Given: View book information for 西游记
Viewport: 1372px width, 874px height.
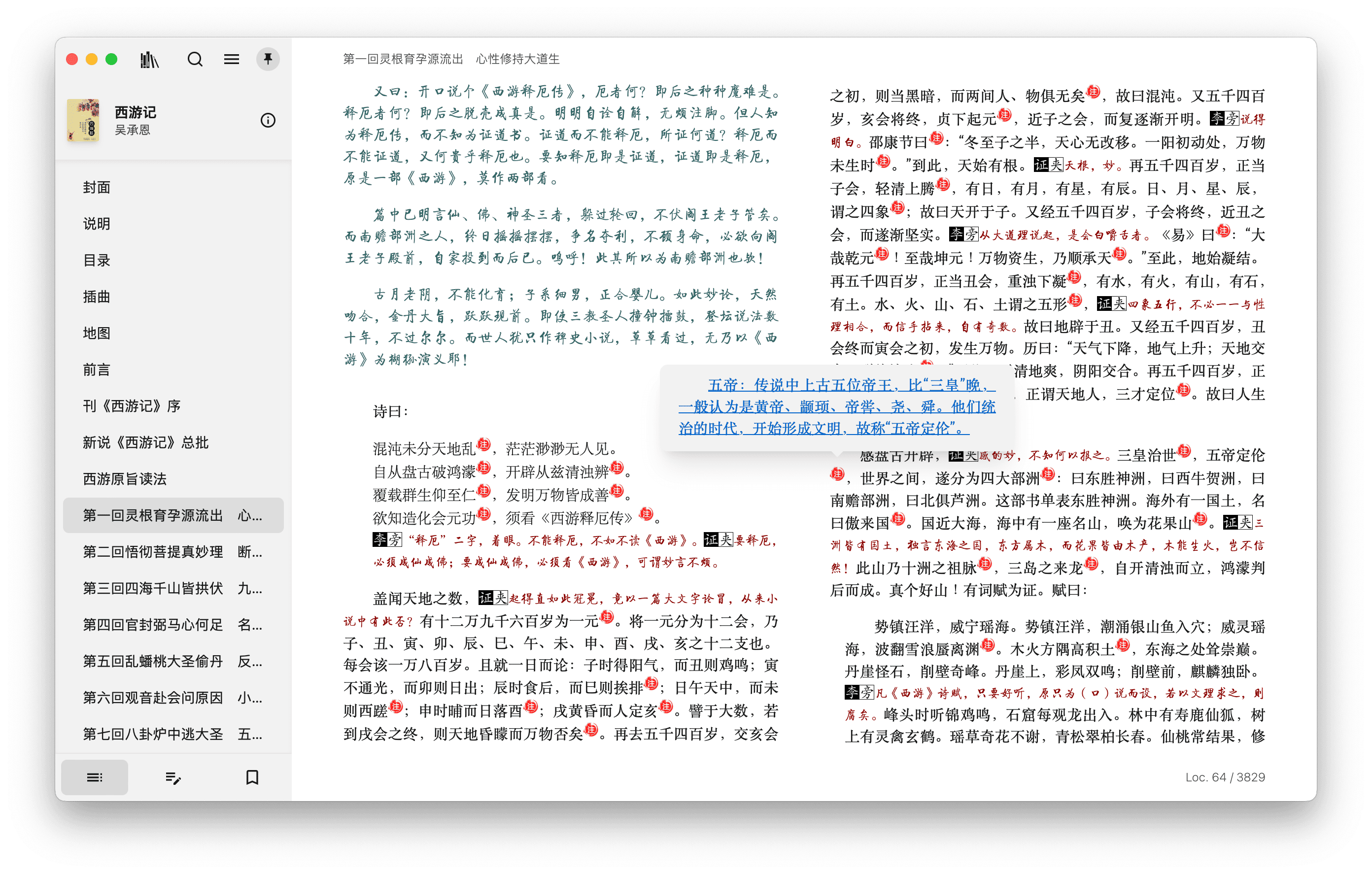Looking at the screenshot, I should pyautogui.click(x=268, y=120).
